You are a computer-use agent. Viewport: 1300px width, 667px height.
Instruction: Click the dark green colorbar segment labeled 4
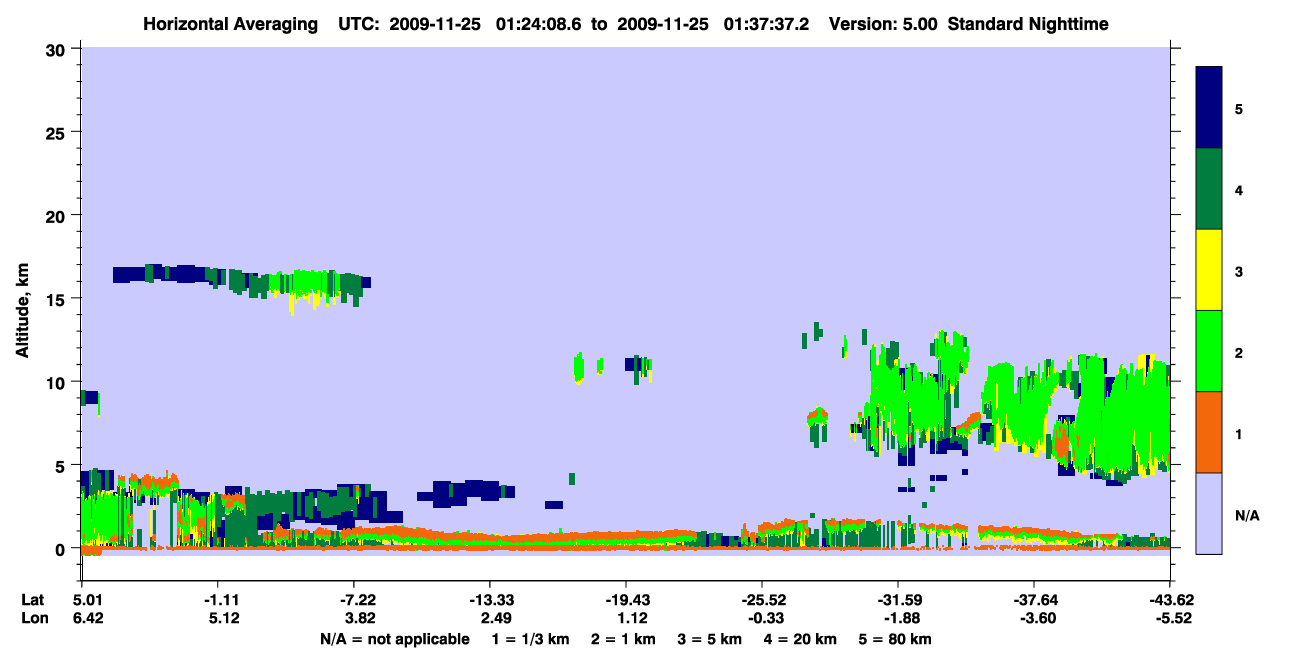1209,189
